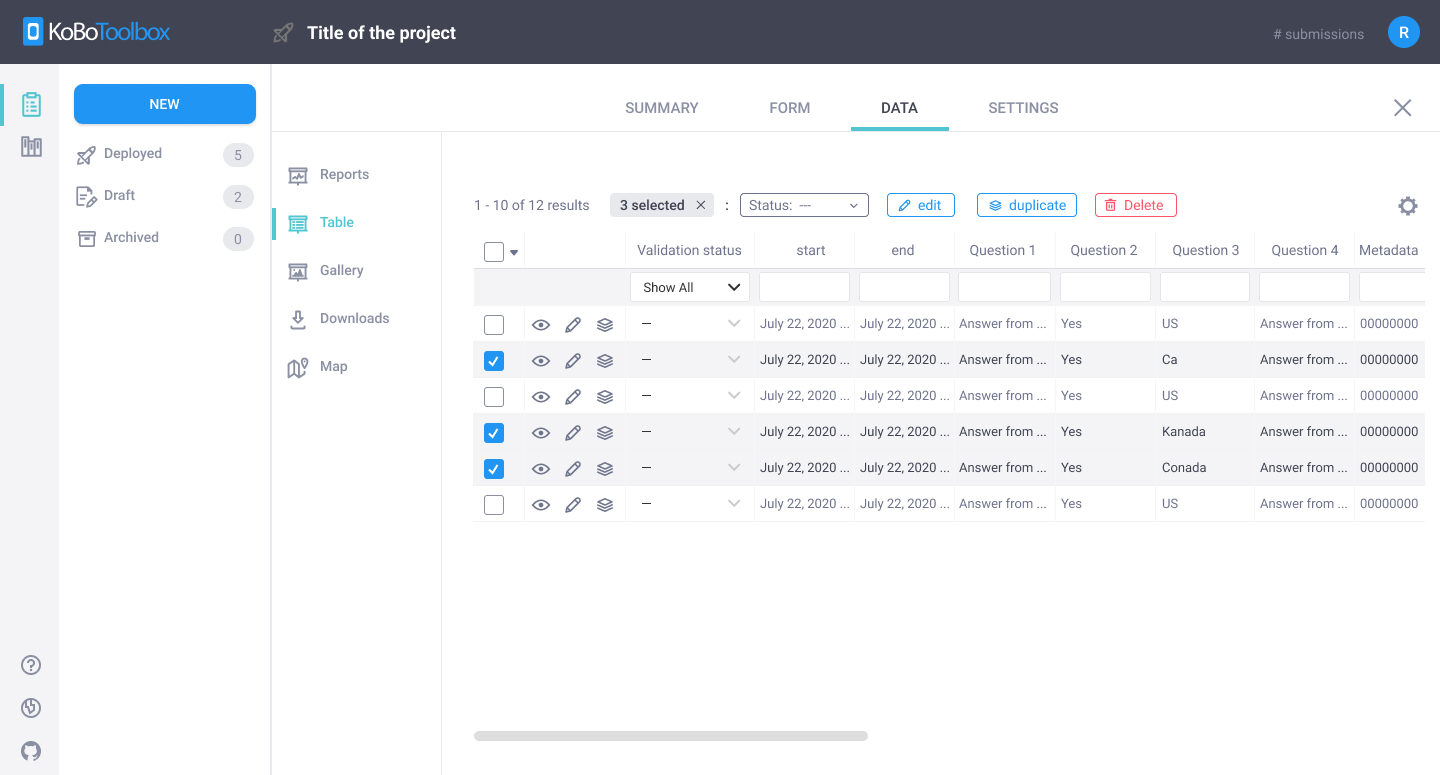Duplicate the selected submissions
This screenshot has height=775, width=1440.
tap(1027, 204)
